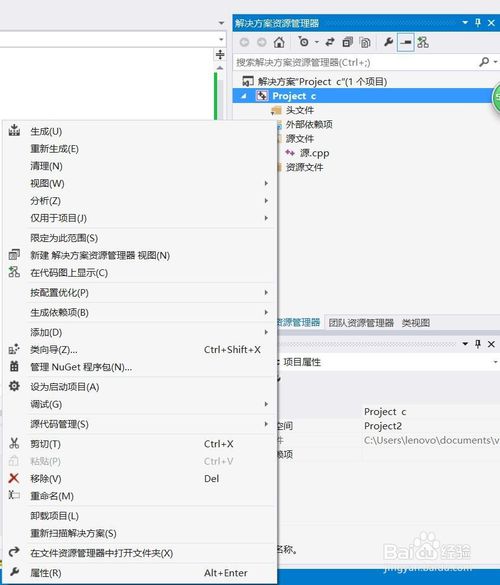Pin the Properties panel
Screen dimensions: 500x585
(x=478, y=344)
